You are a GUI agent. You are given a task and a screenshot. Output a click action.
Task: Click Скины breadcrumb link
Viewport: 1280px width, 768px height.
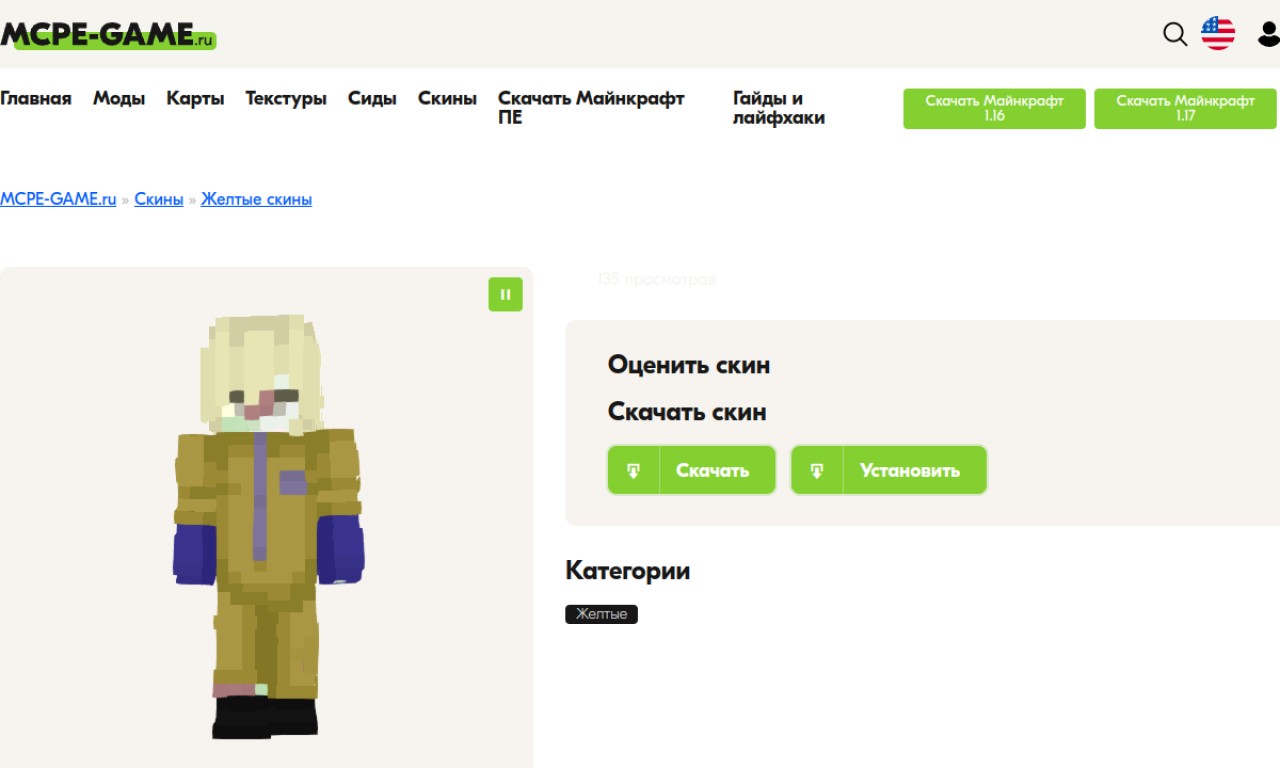[x=159, y=199]
